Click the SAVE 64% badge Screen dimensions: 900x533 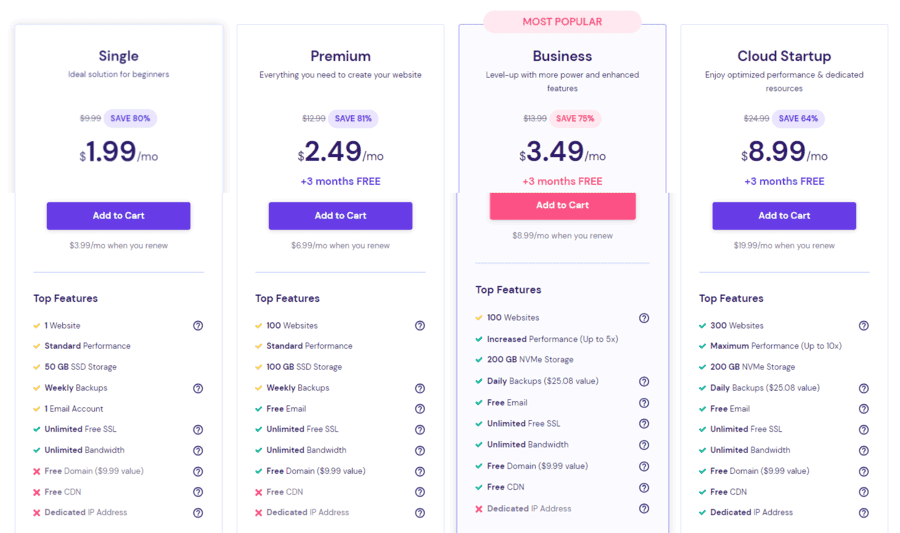pyautogui.click(x=798, y=119)
